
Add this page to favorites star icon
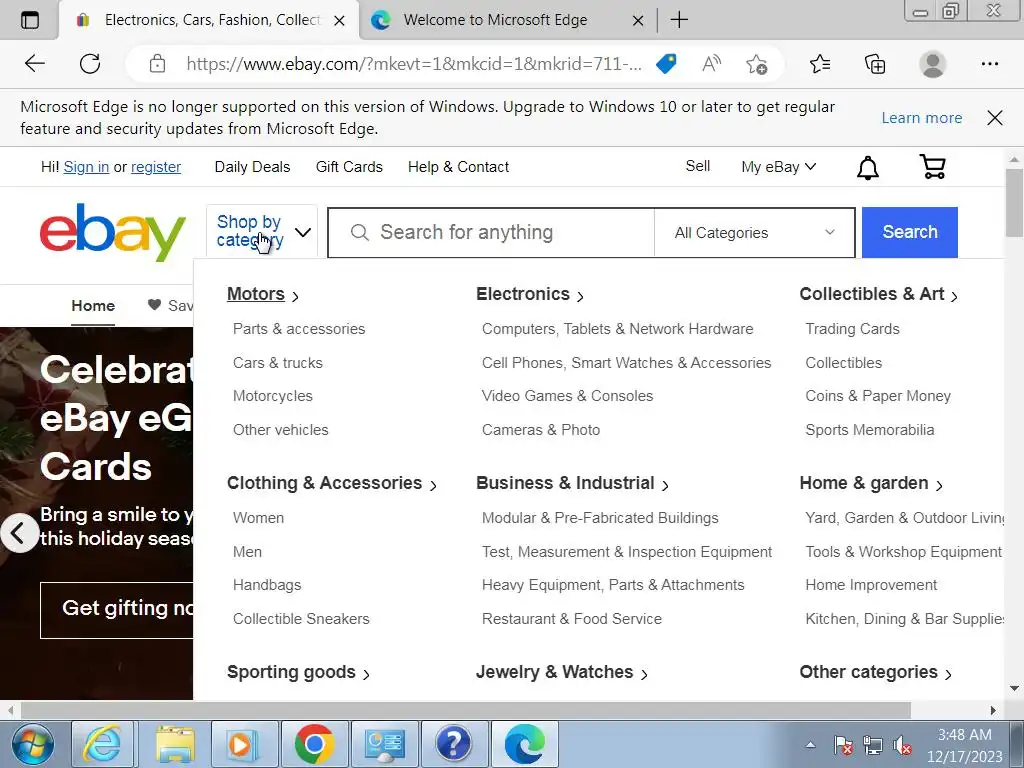(756, 63)
